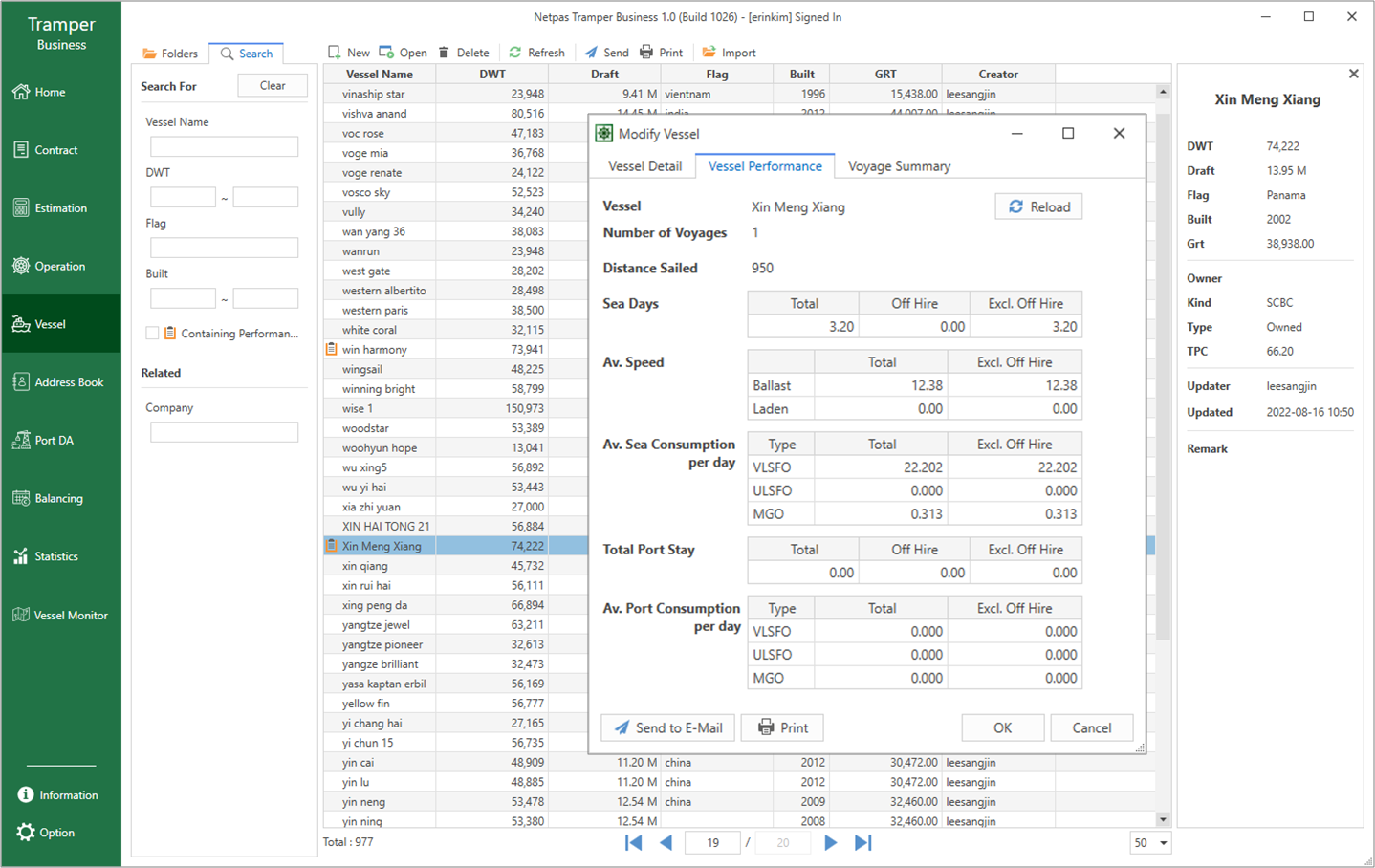Enable the Containing Performance checkbox

pos(152,333)
